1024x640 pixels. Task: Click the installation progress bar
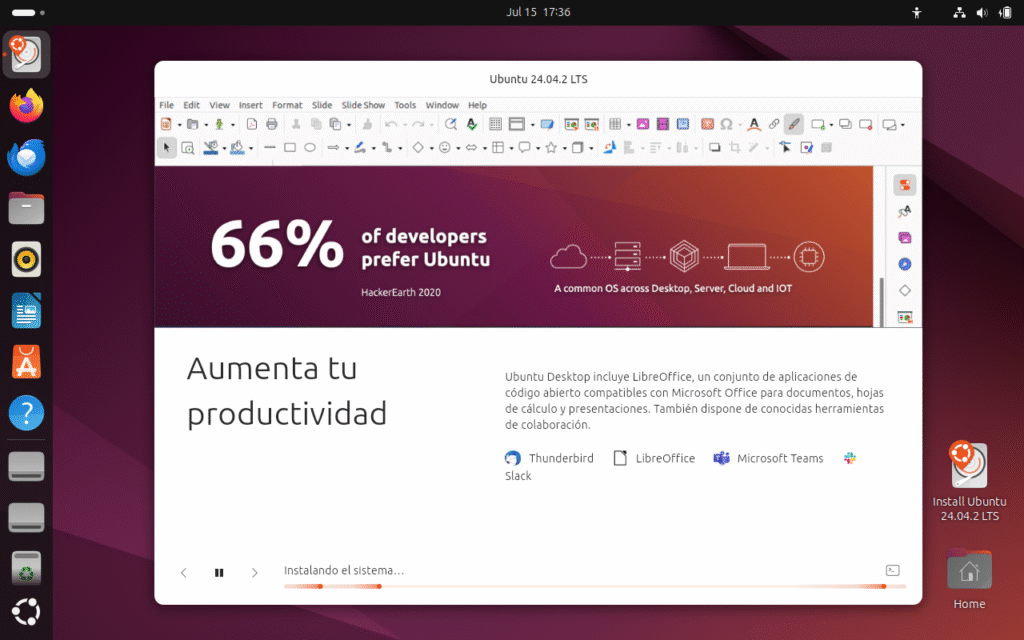click(x=595, y=586)
